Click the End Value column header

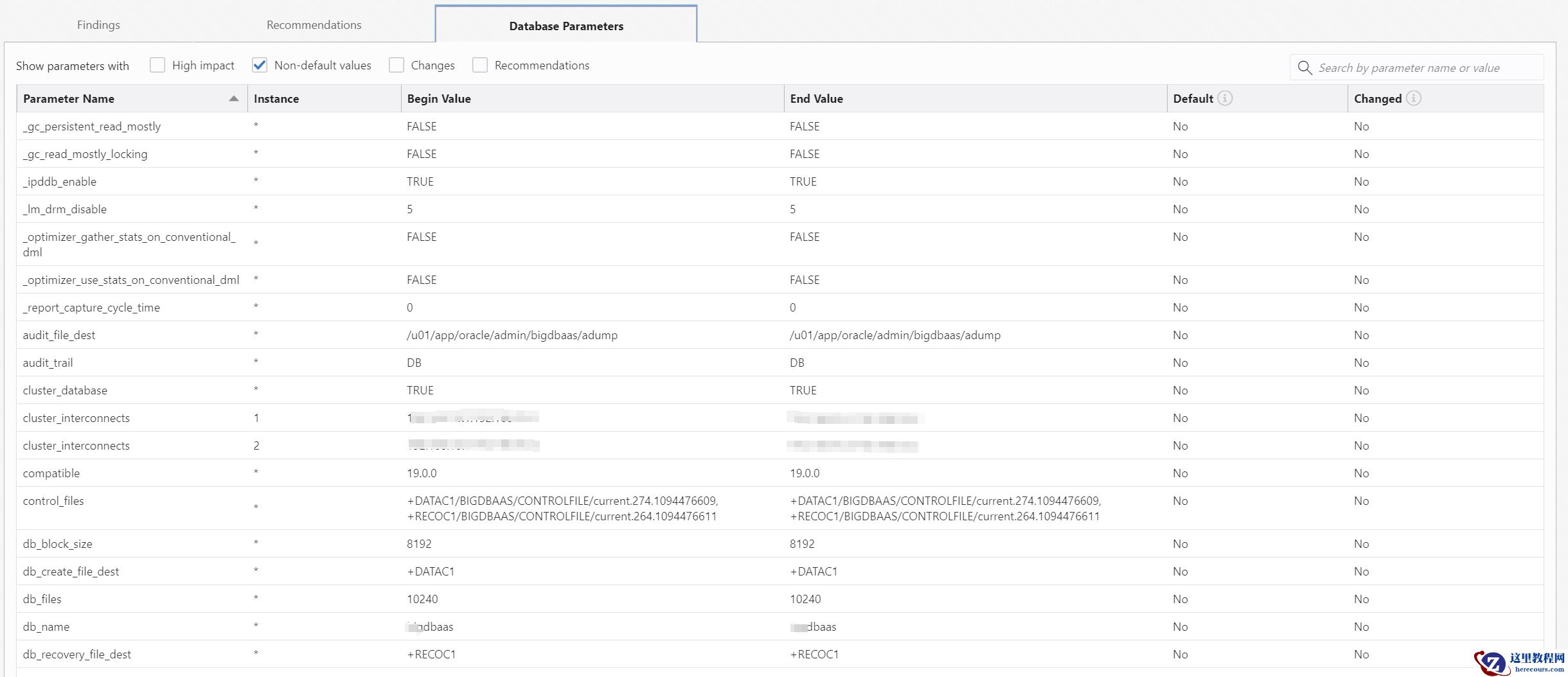pyautogui.click(x=816, y=99)
